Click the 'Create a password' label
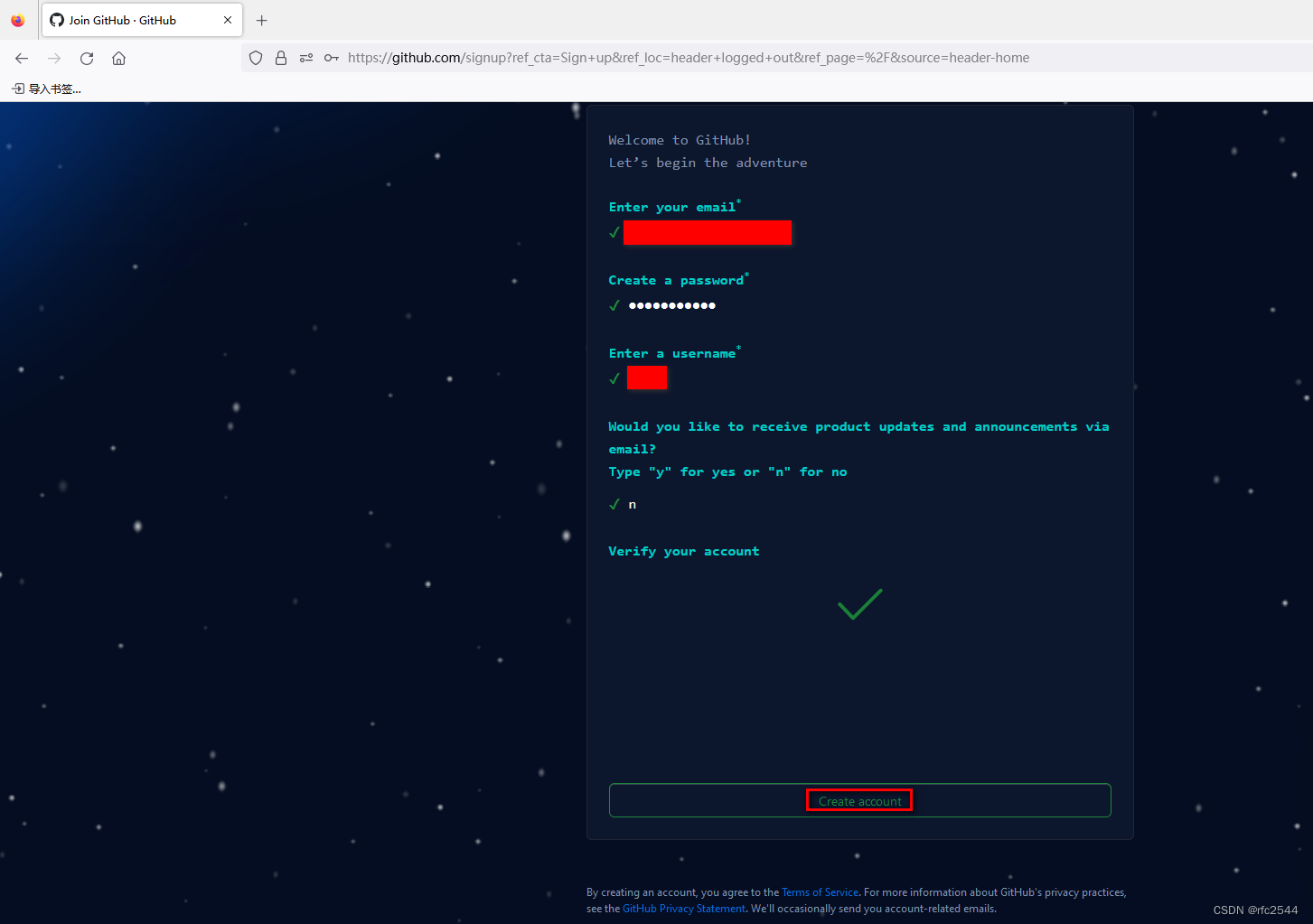Viewport: 1313px width, 924px height. (x=677, y=280)
